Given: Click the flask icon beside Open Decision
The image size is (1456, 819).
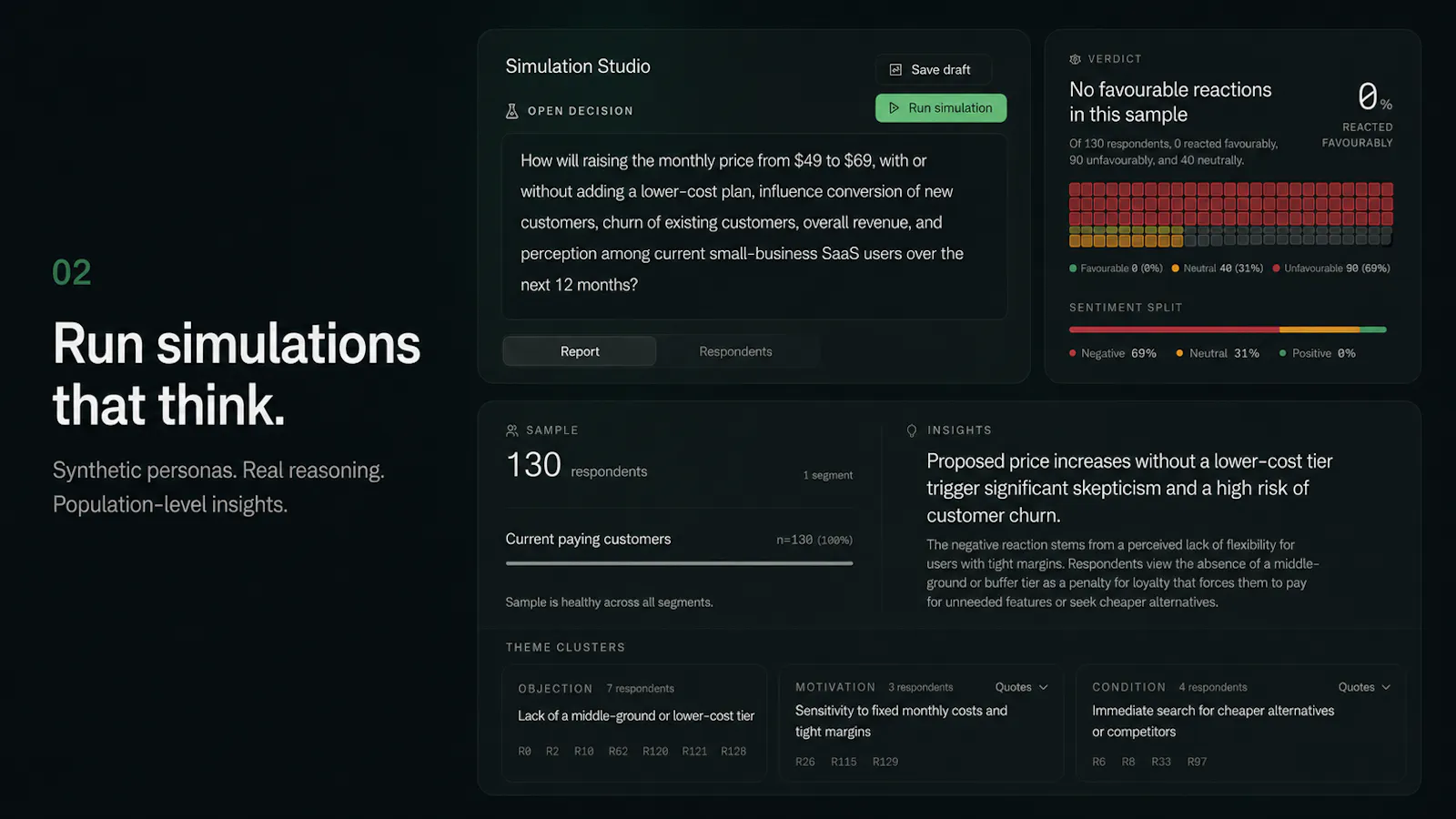Looking at the screenshot, I should click(x=511, y=111).
